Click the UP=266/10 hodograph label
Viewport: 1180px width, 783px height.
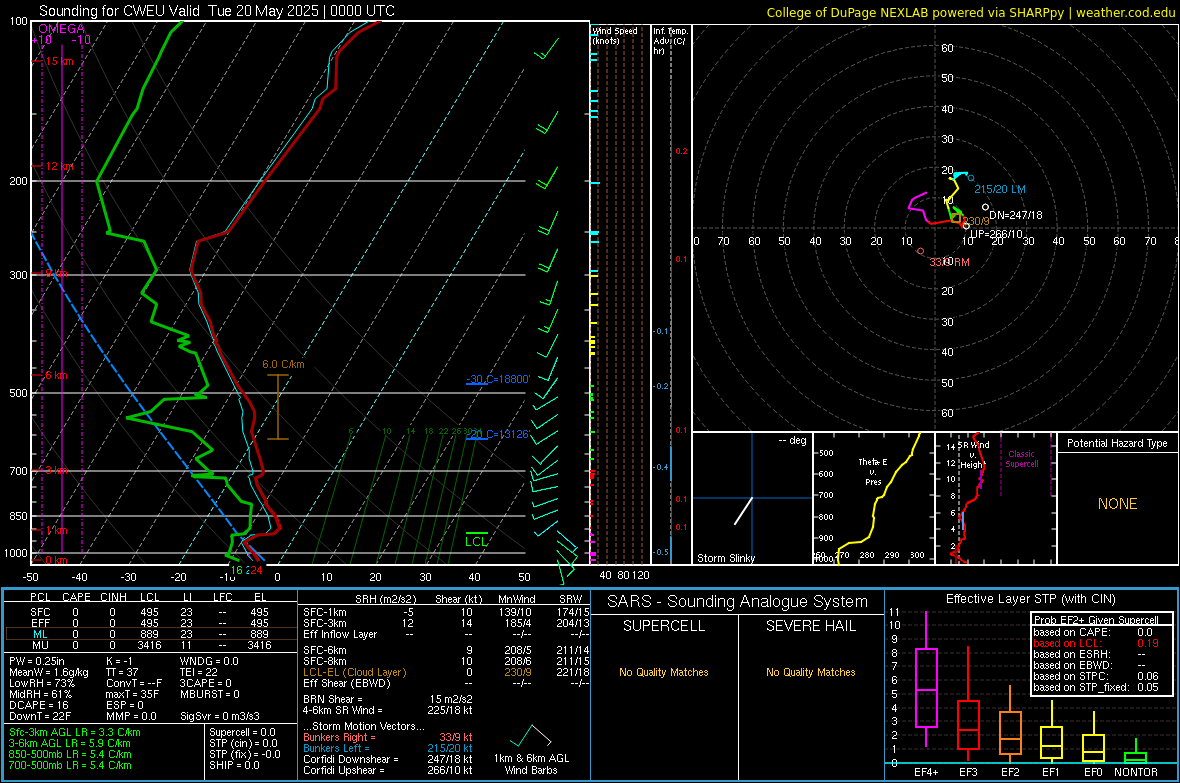[x=996, y=234]
